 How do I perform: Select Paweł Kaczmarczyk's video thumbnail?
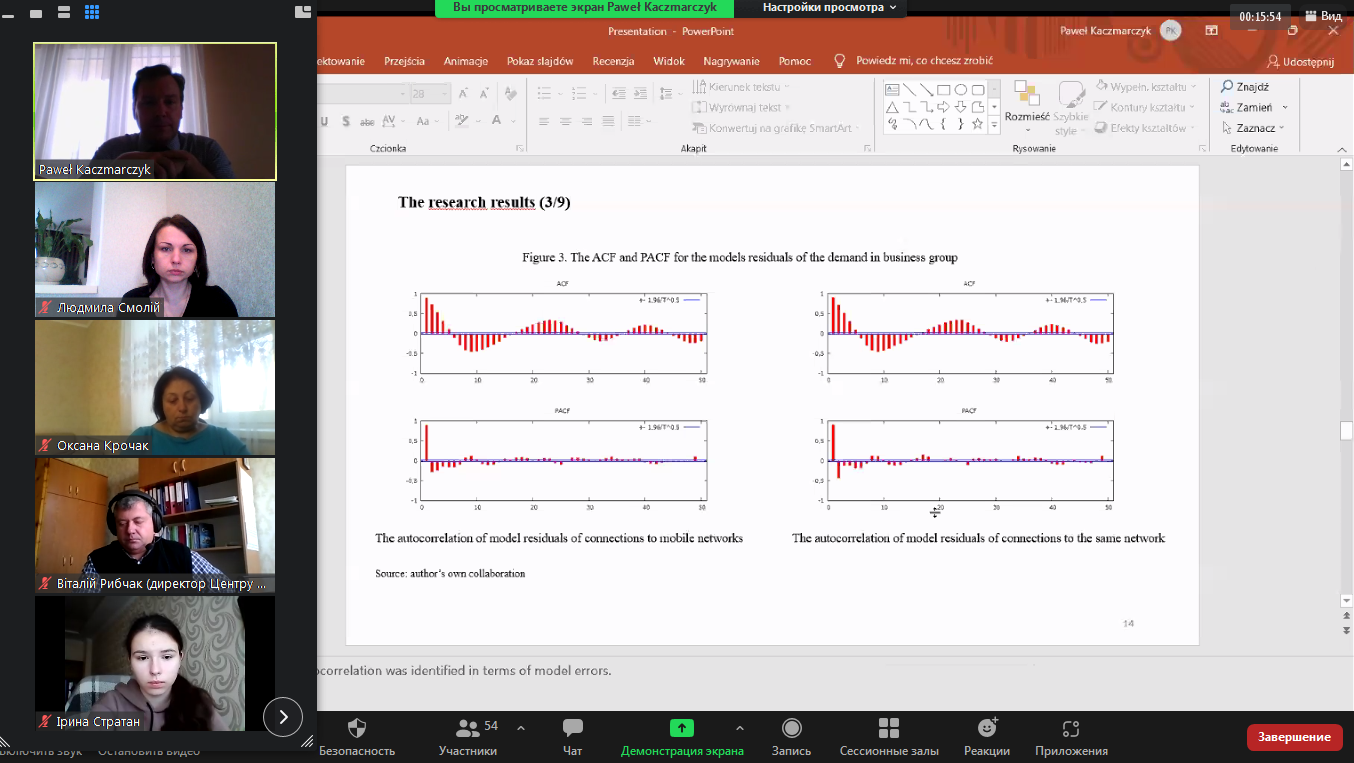(155, 111)
